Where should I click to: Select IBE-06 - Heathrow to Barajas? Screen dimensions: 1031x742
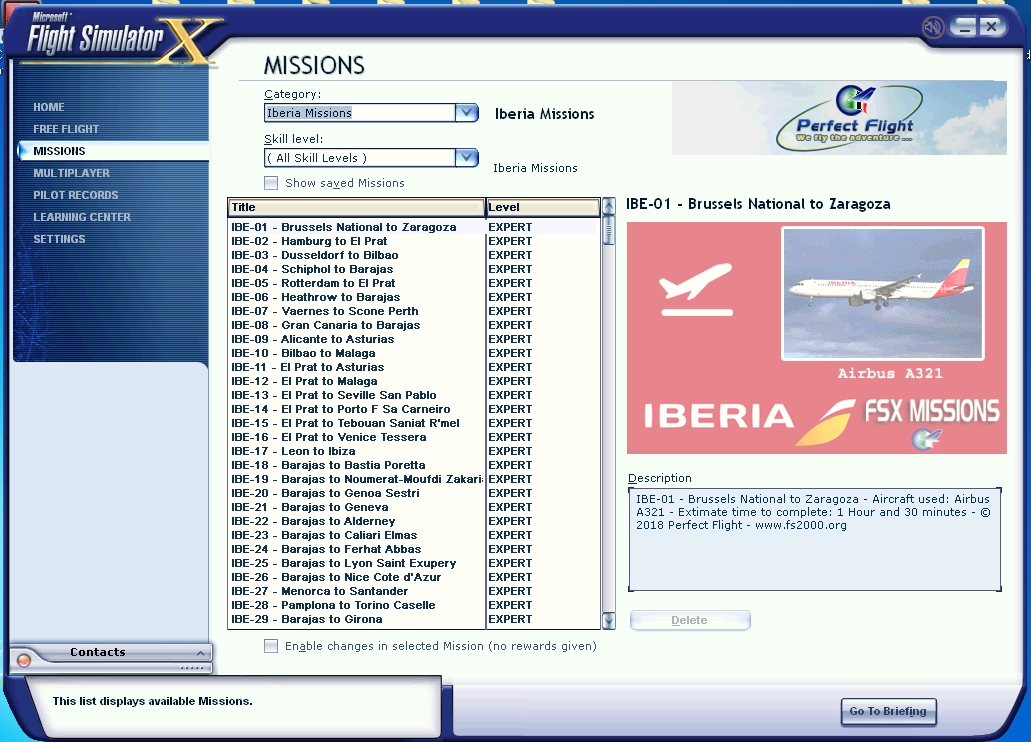click(x=414, y=297)
